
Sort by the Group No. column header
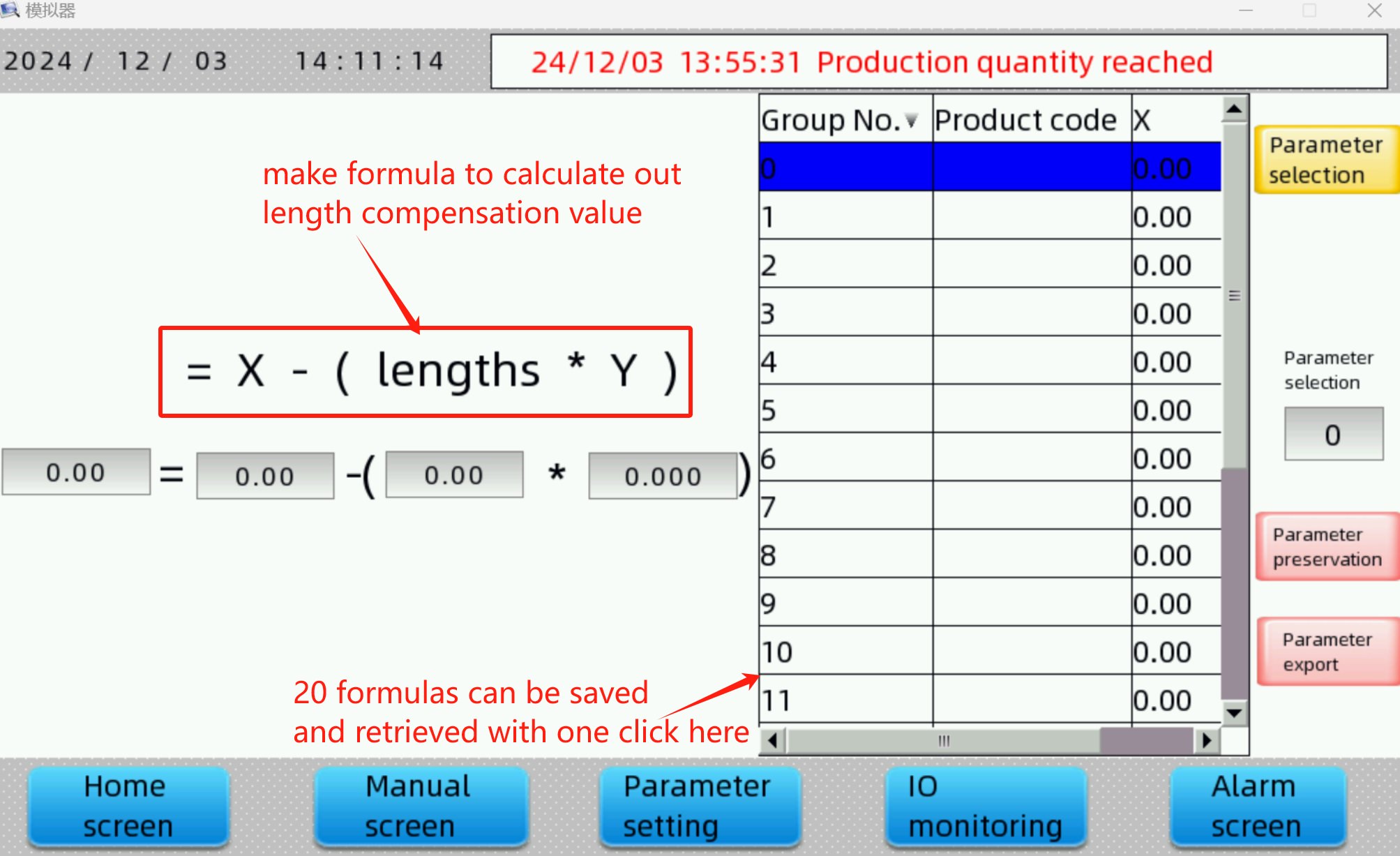[846, 120]
